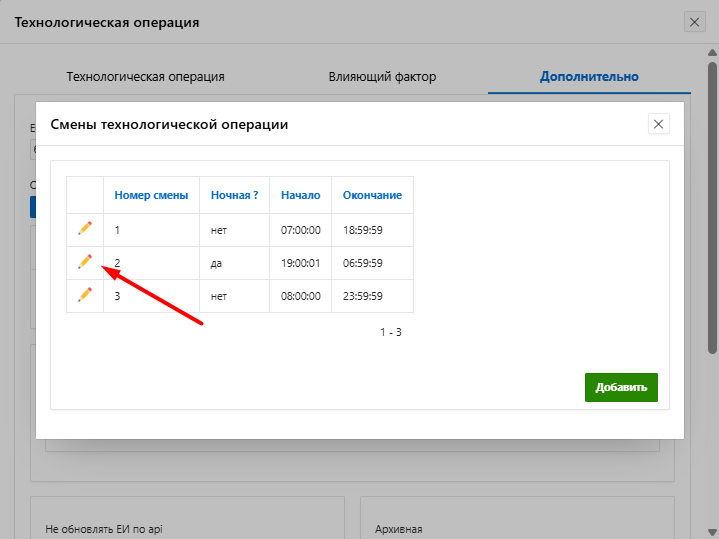Viewport: 719px width, 539px height.
Task: Close the outer Технологическая операция dialog
Action: [x=695, y=21]
